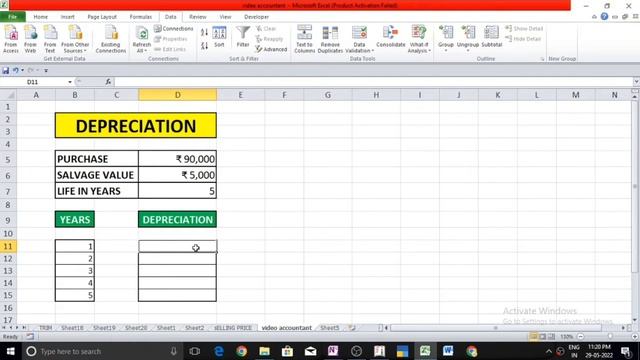The image size is (640, 360).
Task: Open File Explorer from taskbar
Action: (x=264, y=351)
